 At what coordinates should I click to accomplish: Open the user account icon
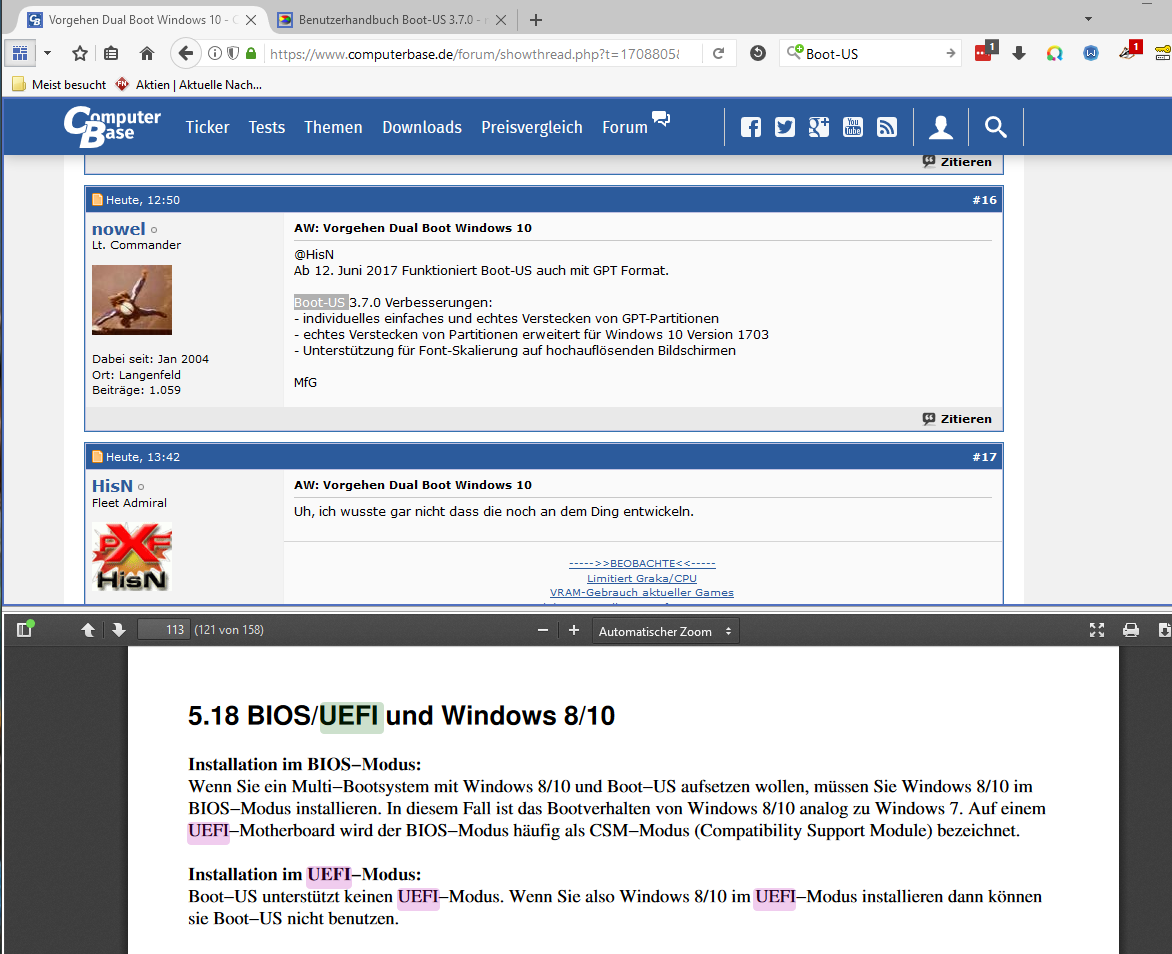[940, 127]
